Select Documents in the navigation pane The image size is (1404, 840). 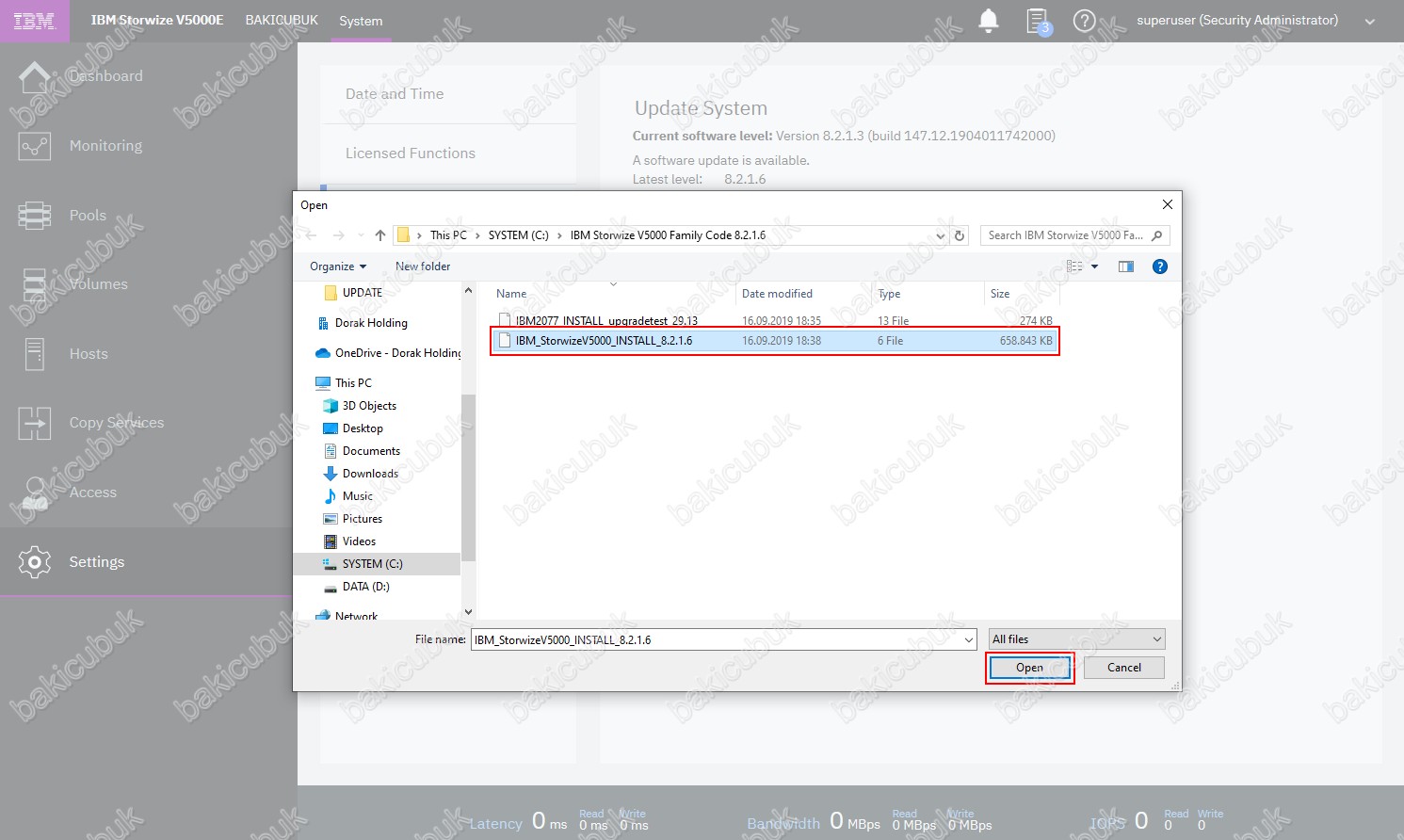(x=371, y=451)
